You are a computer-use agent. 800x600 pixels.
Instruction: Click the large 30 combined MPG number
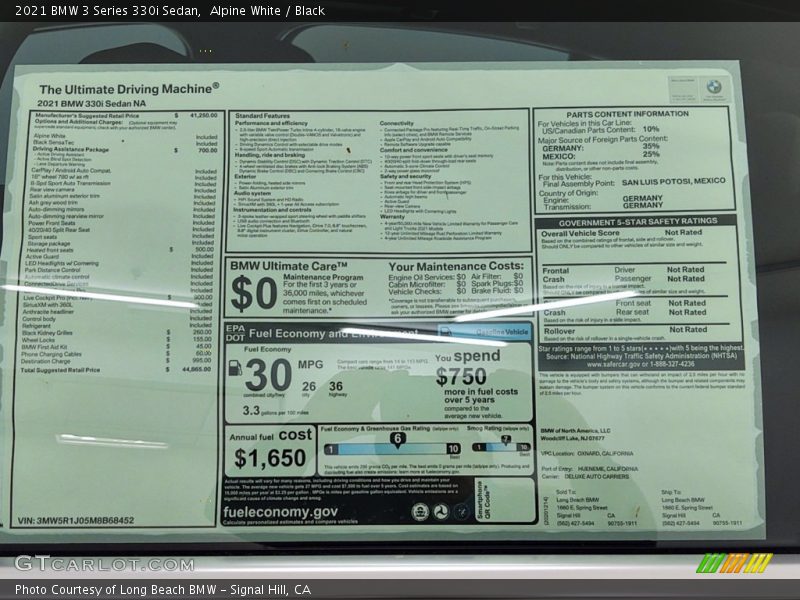tap(268, 375)
